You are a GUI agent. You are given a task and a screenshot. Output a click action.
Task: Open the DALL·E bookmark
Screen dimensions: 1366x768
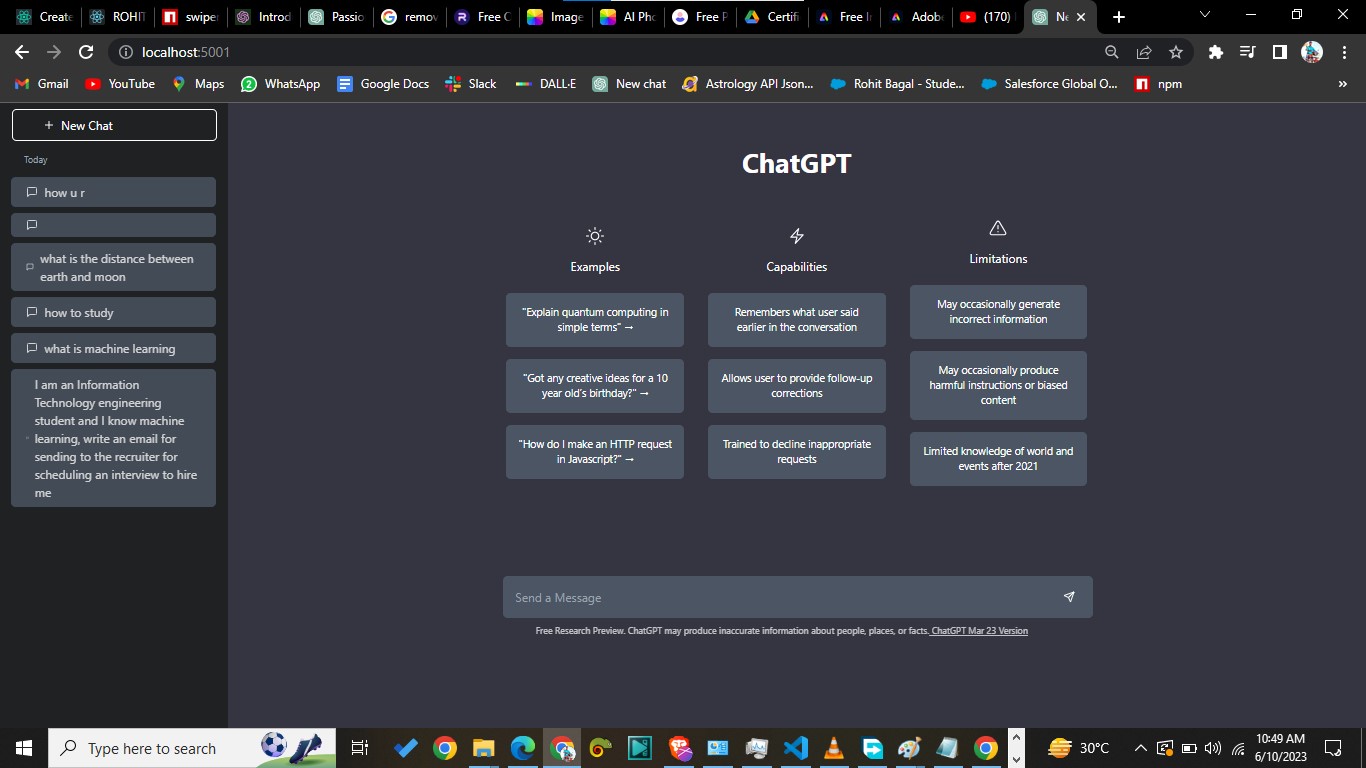(546, 84)
